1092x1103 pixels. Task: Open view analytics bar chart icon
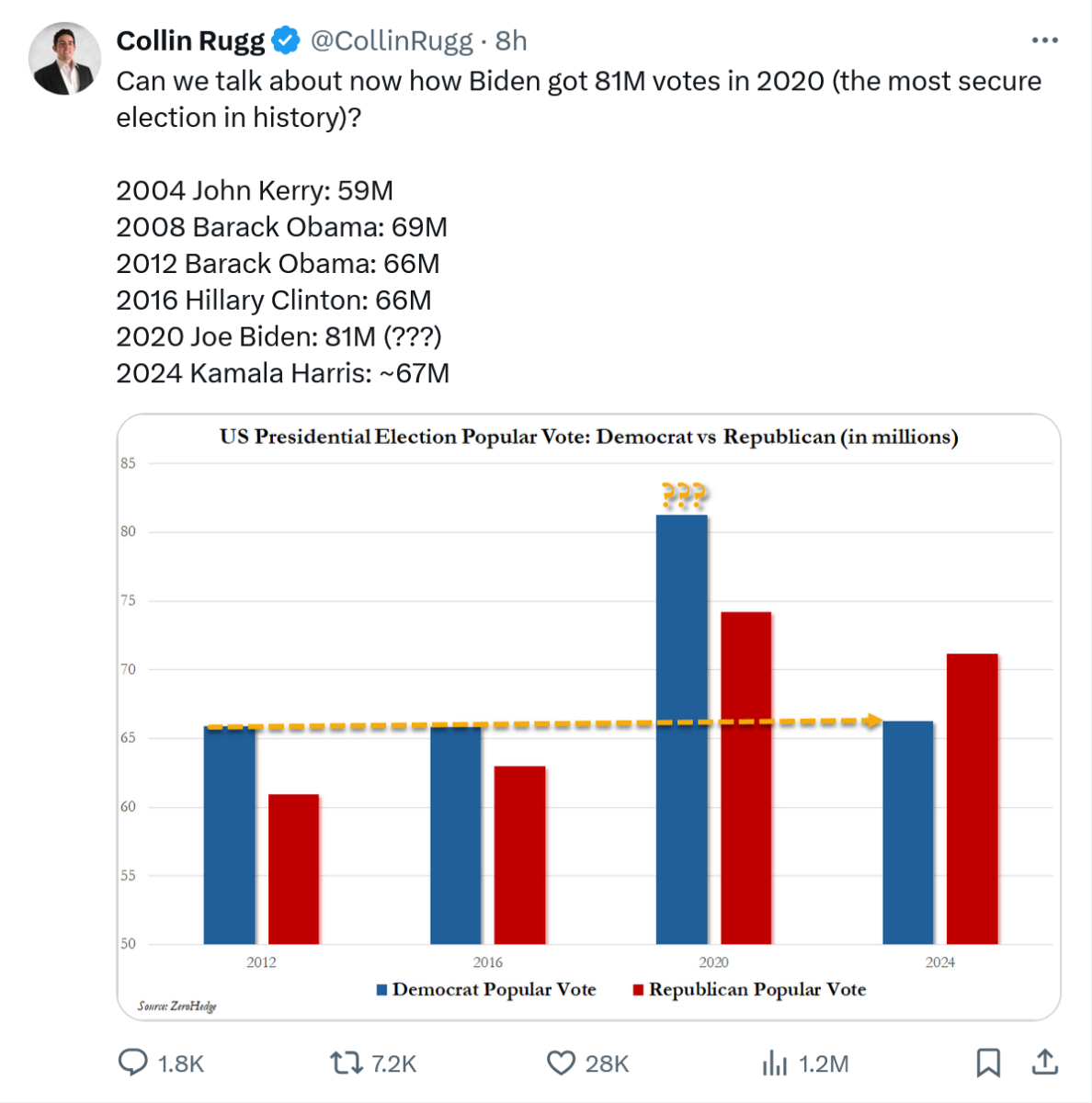click(x=775, y=1063)
